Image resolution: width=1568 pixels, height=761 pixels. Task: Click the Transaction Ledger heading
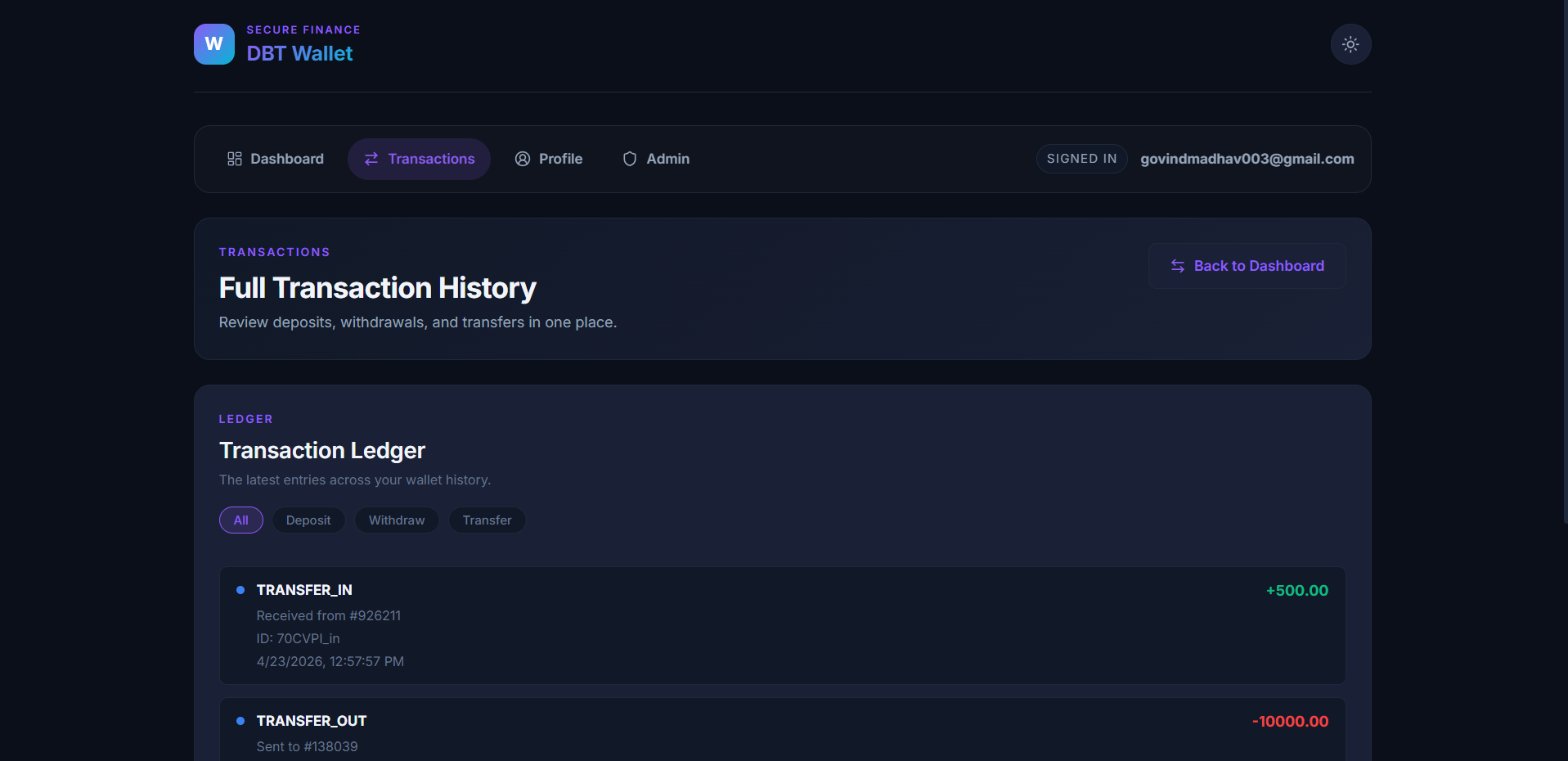322,451
